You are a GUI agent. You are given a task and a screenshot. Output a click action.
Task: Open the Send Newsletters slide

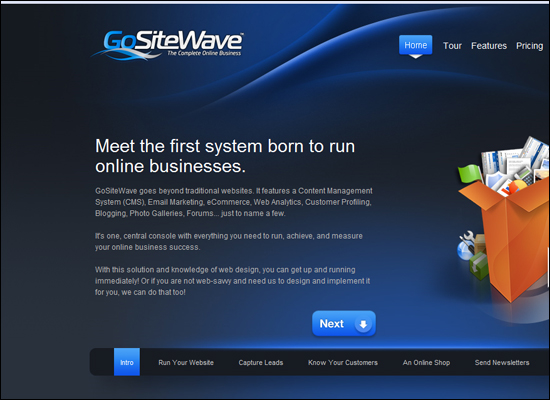tap(502, 362)
